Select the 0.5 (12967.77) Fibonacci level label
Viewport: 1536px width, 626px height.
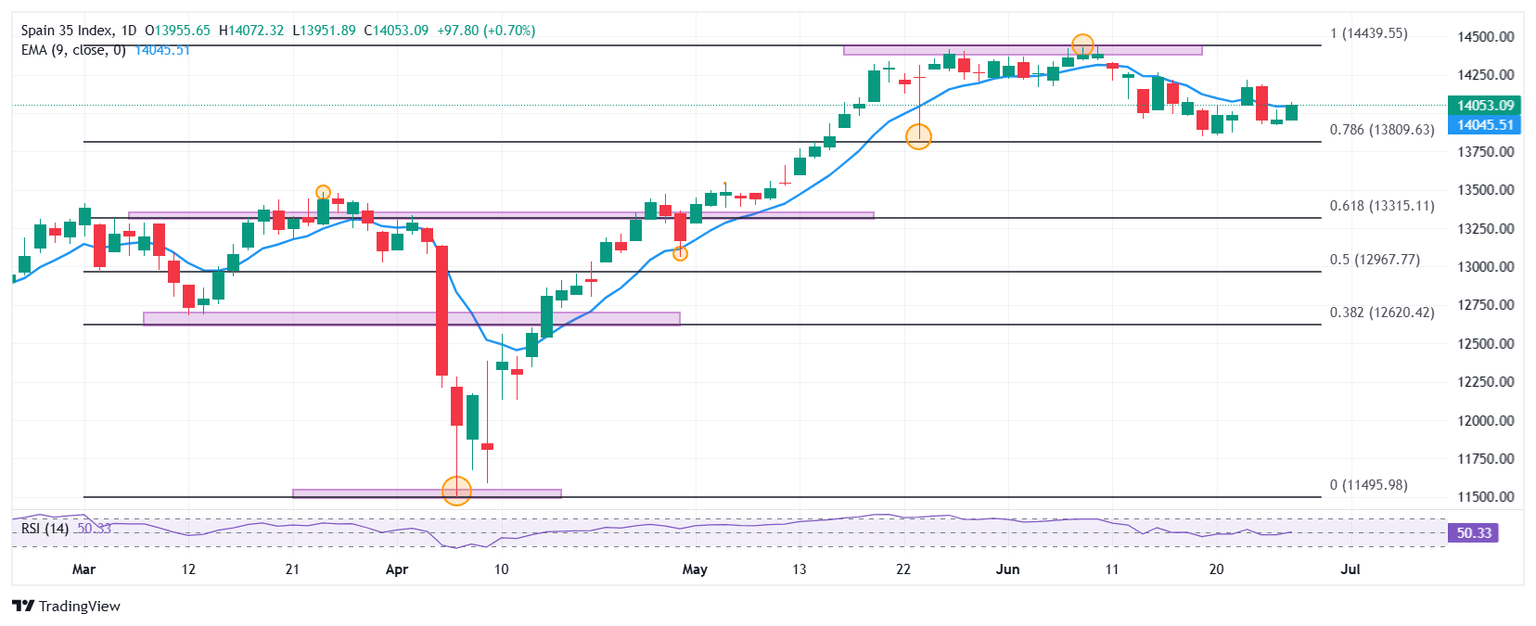pos(1377,260)
